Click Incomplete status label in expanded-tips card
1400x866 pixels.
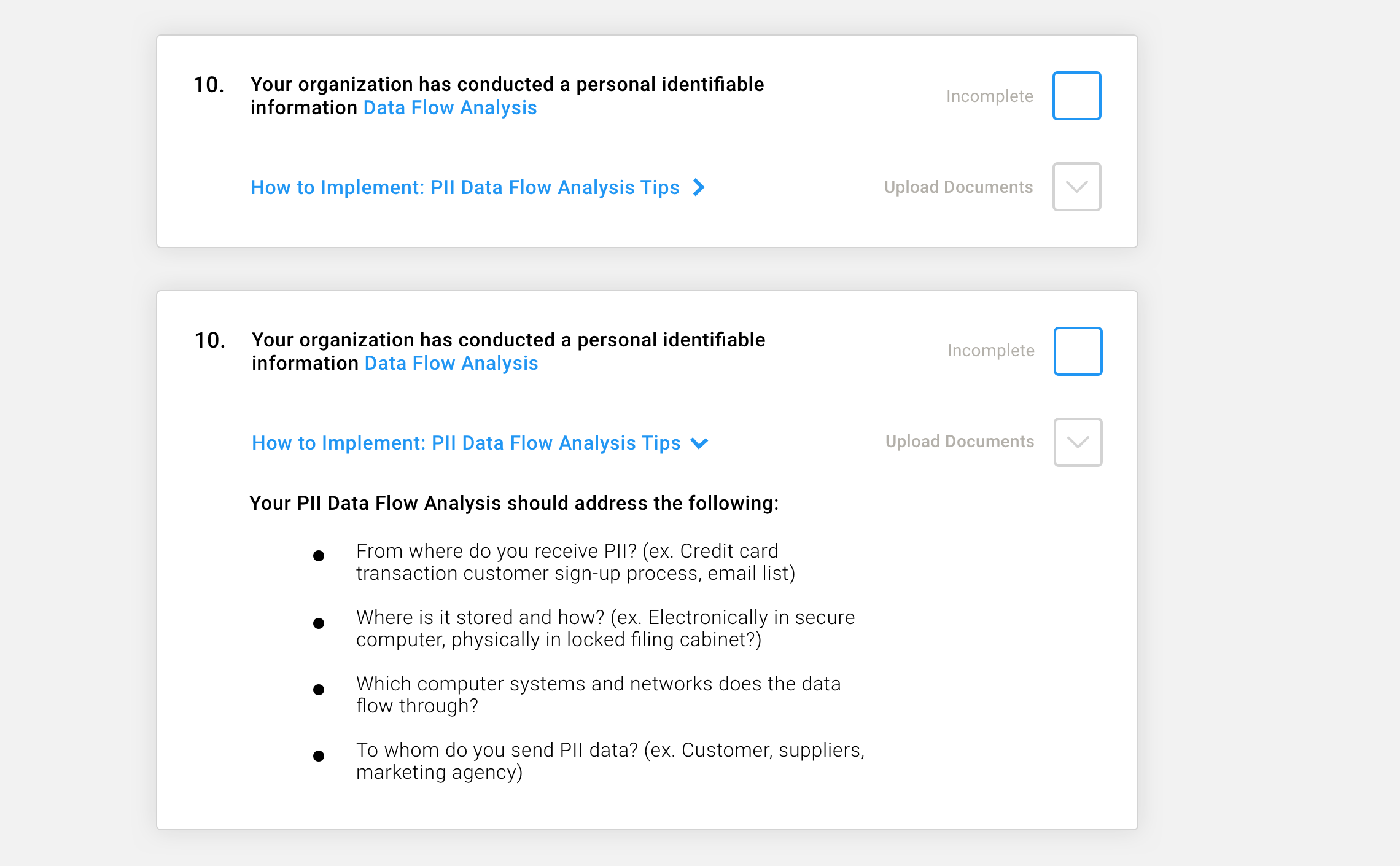990,350
